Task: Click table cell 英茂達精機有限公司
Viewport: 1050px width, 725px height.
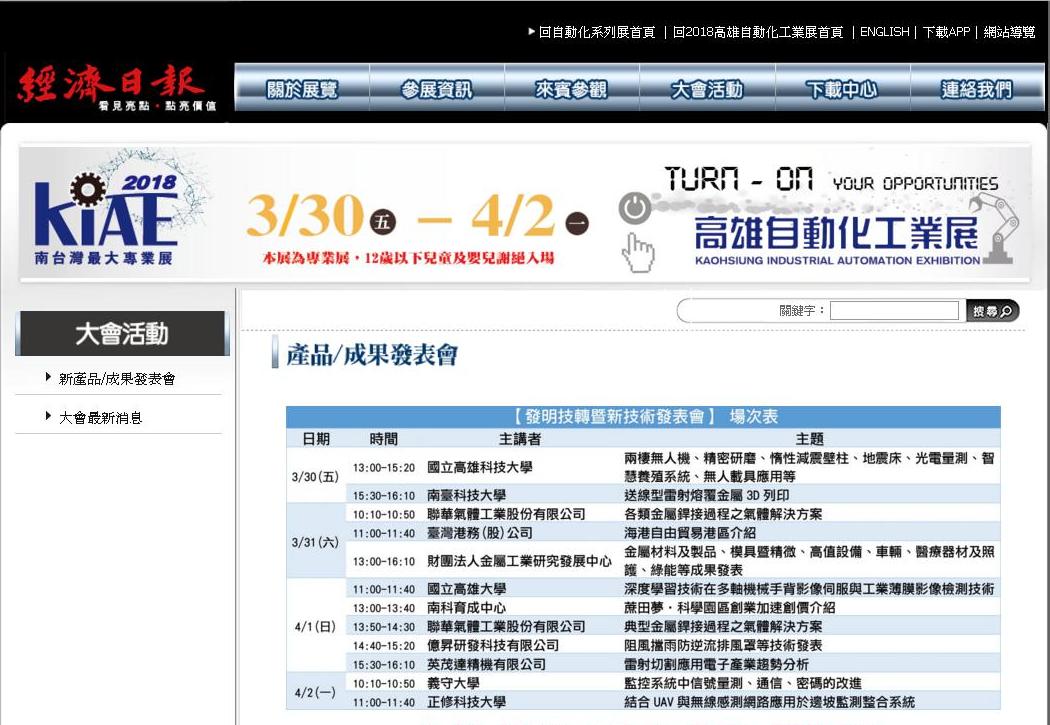Action: click(486, 664)
